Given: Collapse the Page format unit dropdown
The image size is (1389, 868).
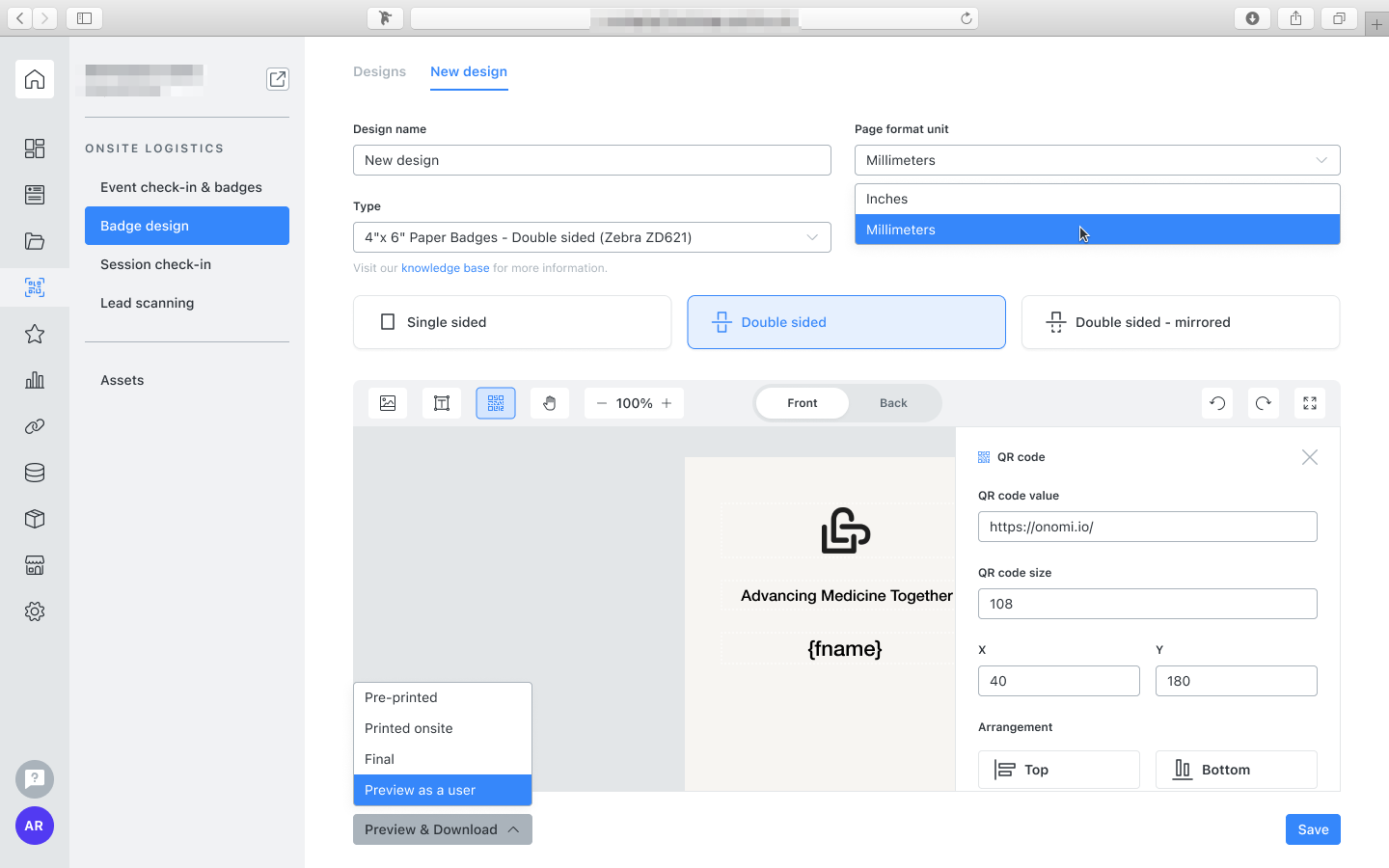Looking at the screenshot, I should click(x=1098, y=160).
